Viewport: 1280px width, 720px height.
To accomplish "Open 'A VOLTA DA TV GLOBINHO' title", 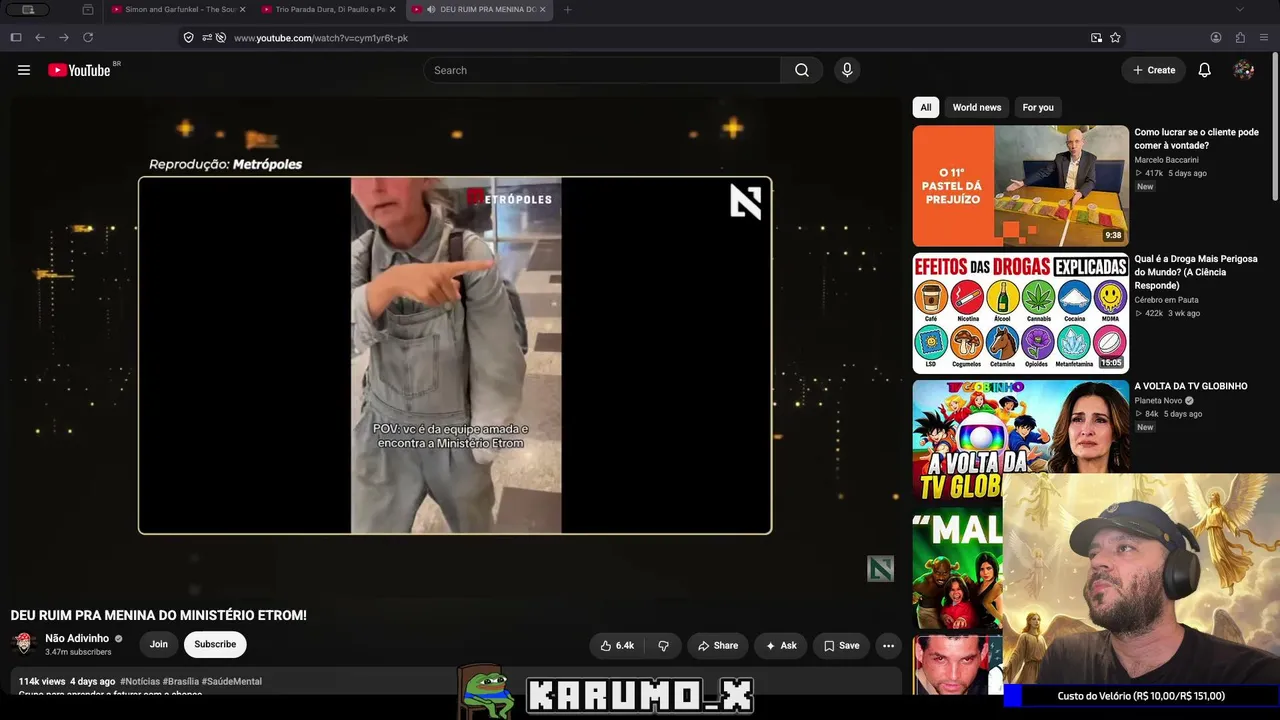I will [x=1191, y=386].
